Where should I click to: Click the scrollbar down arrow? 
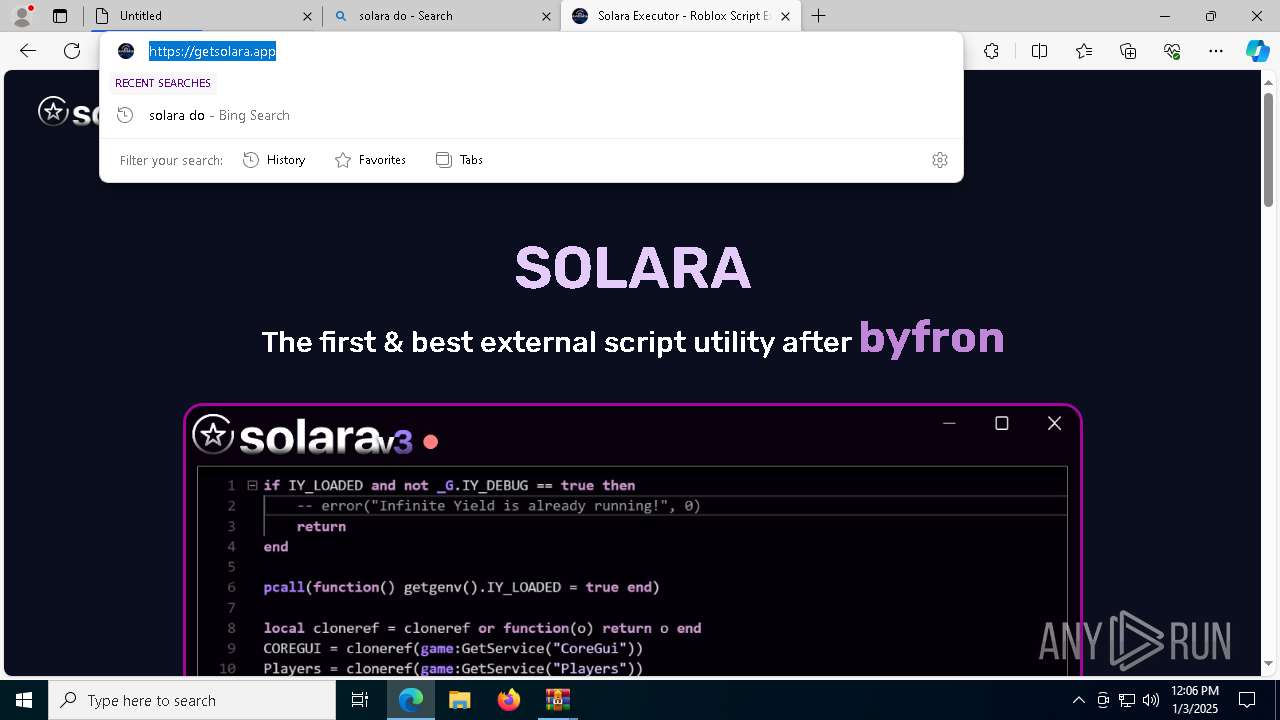1268,664
